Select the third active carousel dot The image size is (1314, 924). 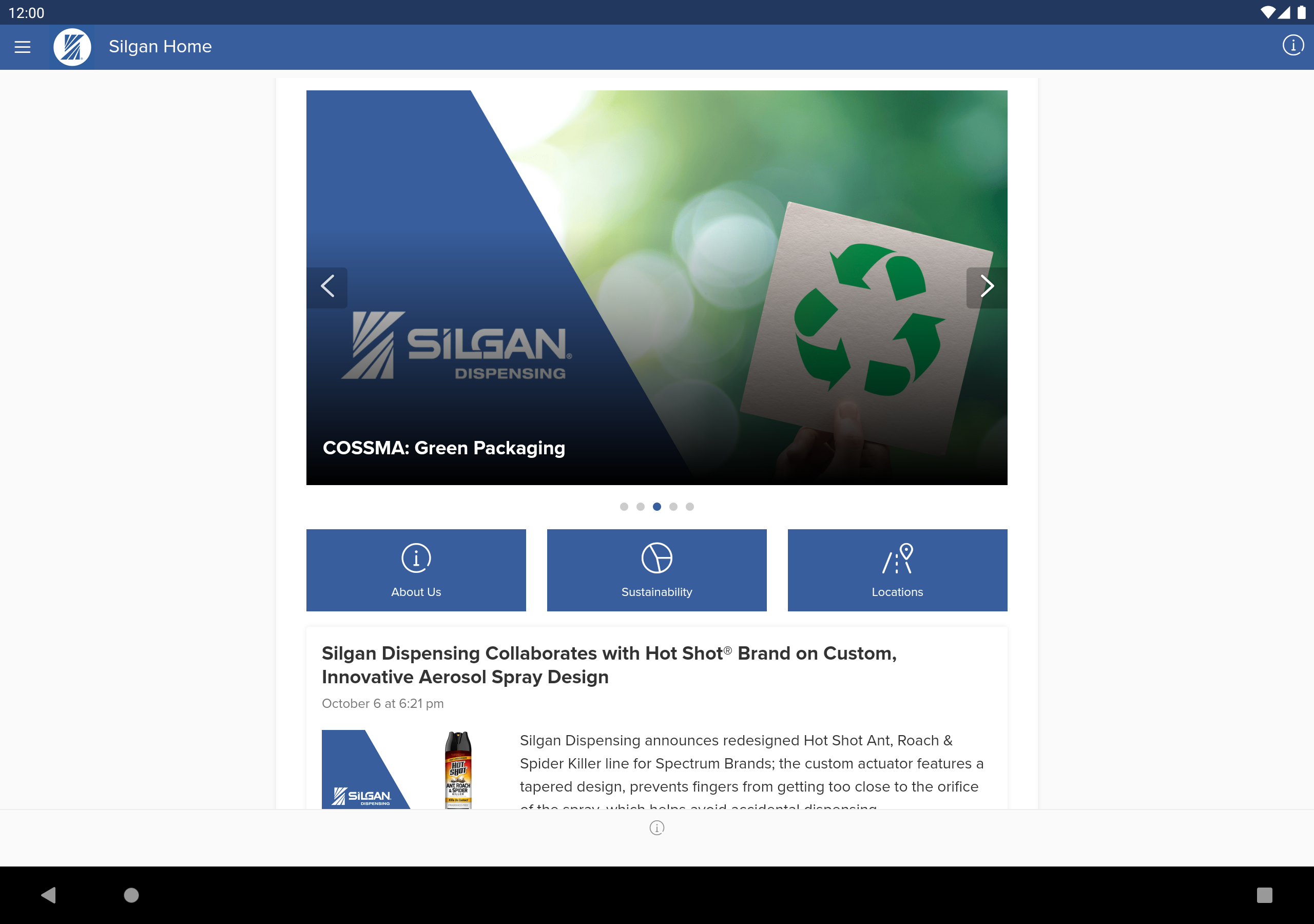(657, 507)
